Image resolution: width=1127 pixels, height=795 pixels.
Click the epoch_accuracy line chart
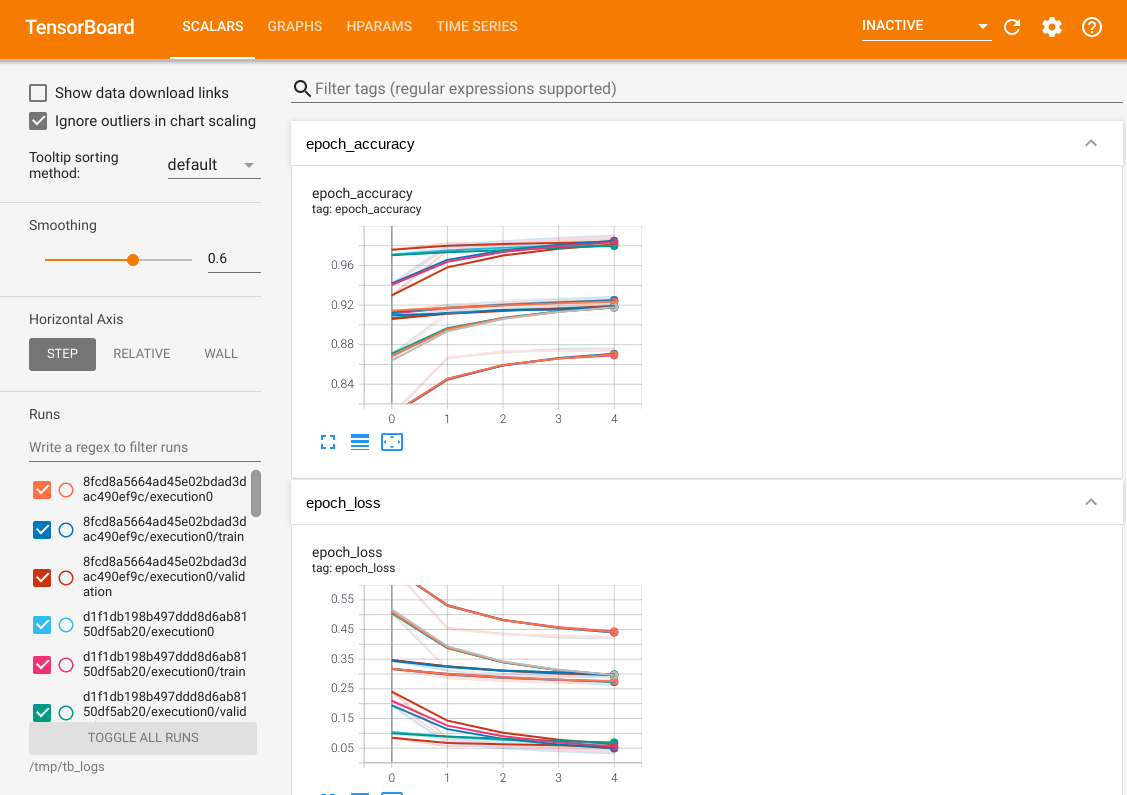[x=502, y=316]
